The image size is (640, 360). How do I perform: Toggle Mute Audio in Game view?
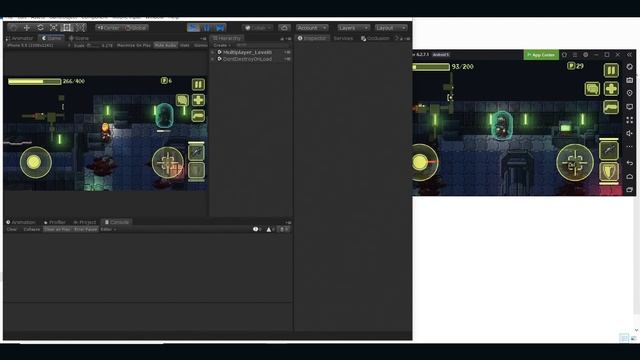(x=165, y=45)
